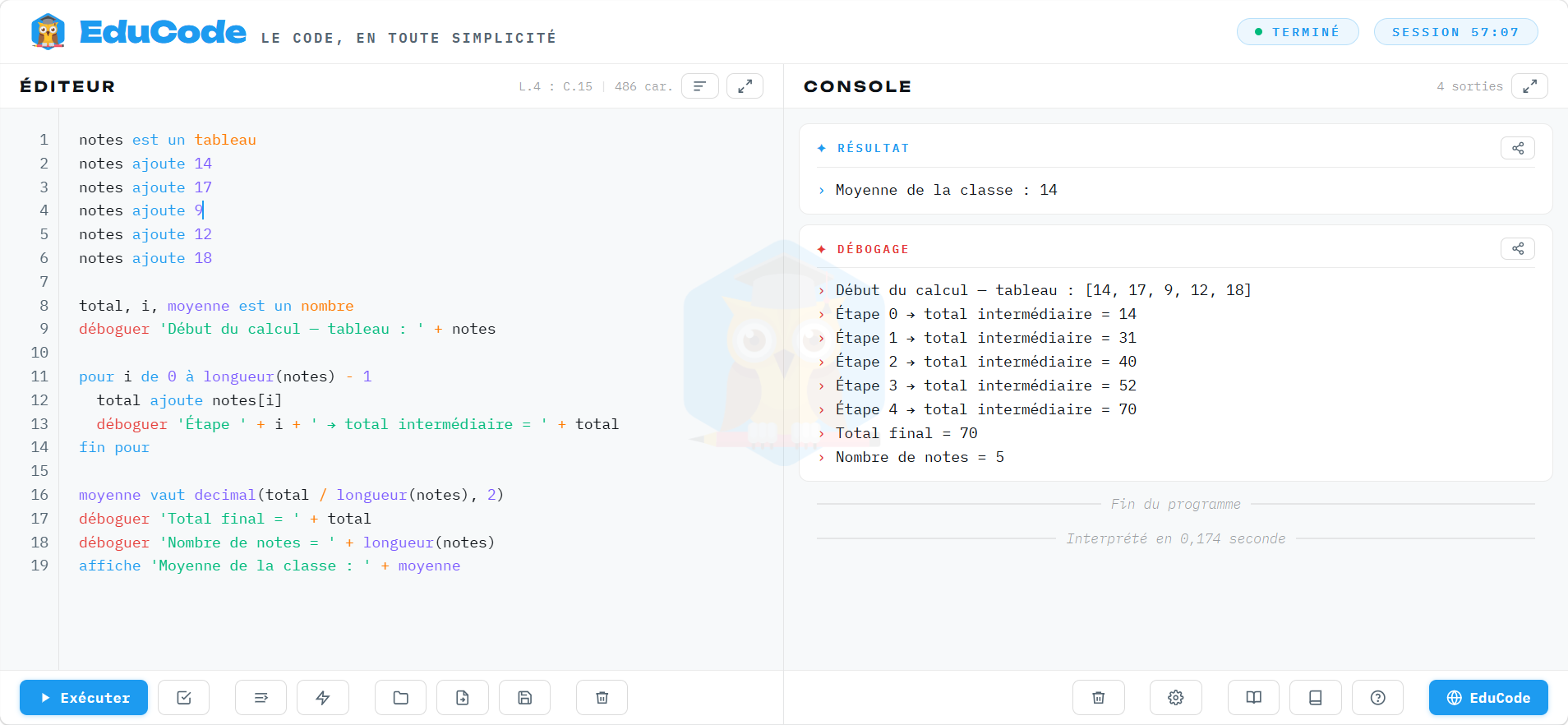The width and height of the screenshot is (1568, 725).
Task: Open help with the question mark icon
Action: (1378, 698)
